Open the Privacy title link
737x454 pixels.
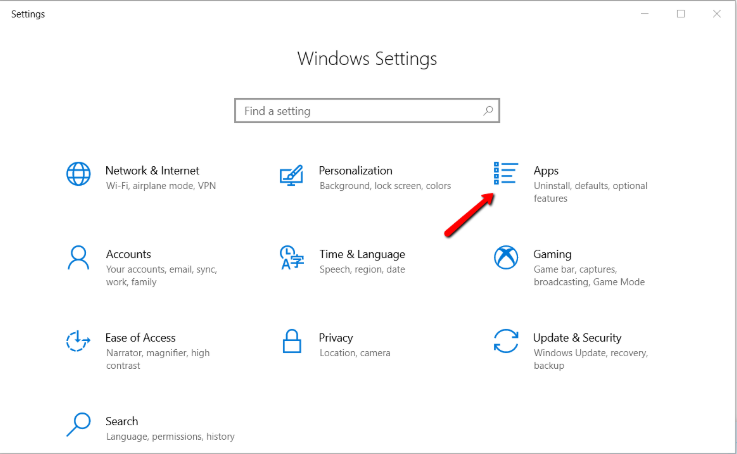click(x=336, y=338)
